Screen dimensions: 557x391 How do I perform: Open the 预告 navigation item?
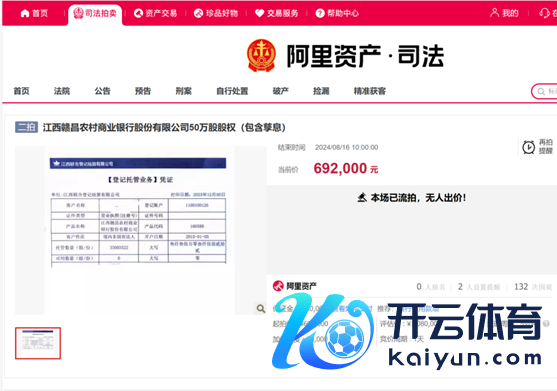click(143, 91)
